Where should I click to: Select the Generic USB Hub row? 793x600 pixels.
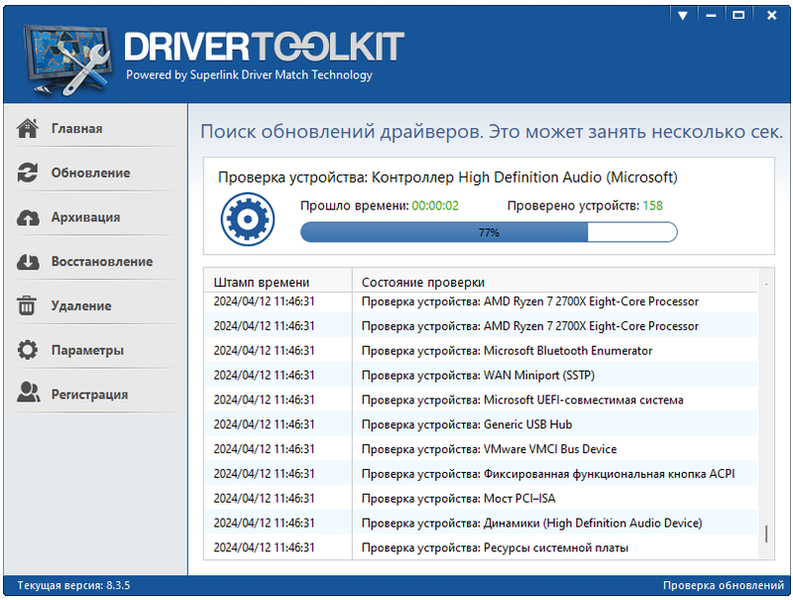[480, 424]
